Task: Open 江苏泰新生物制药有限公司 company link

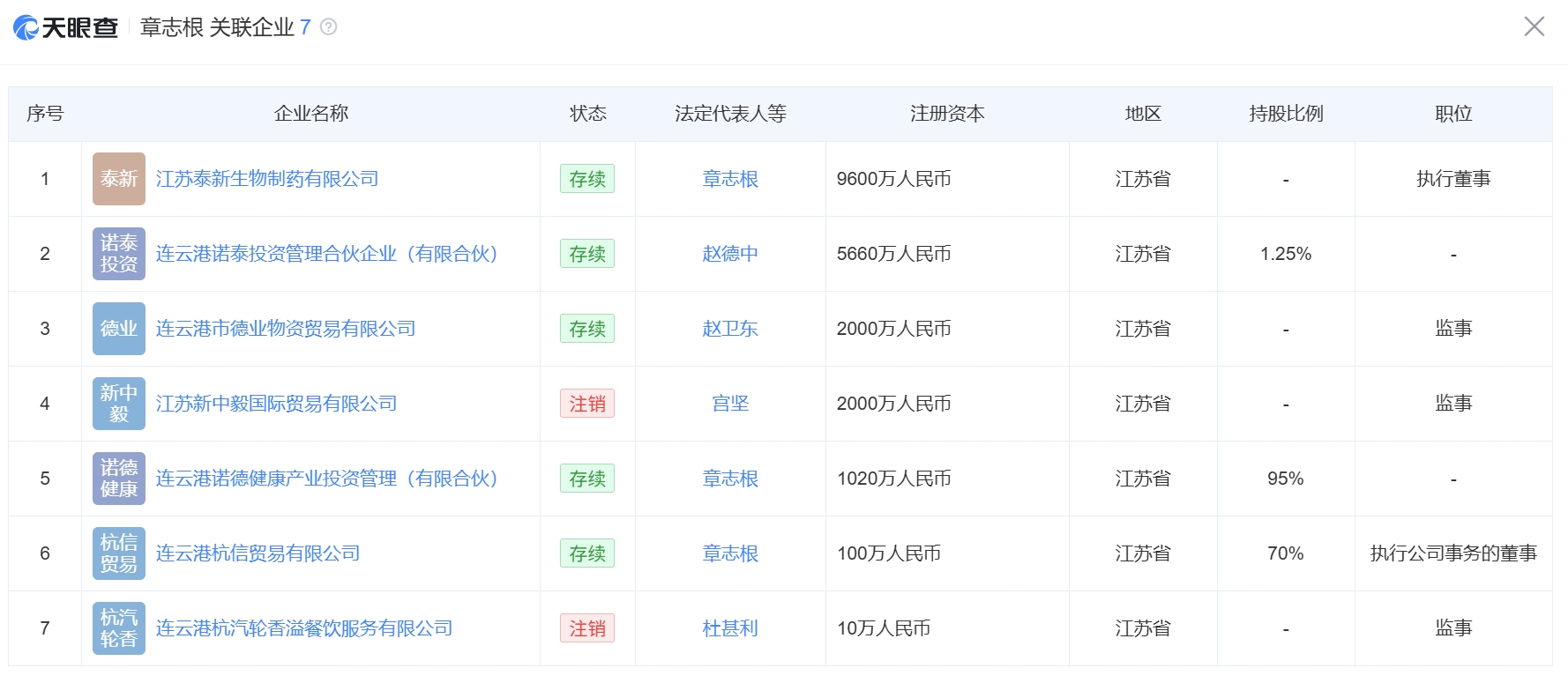Action: click(267, 179)
